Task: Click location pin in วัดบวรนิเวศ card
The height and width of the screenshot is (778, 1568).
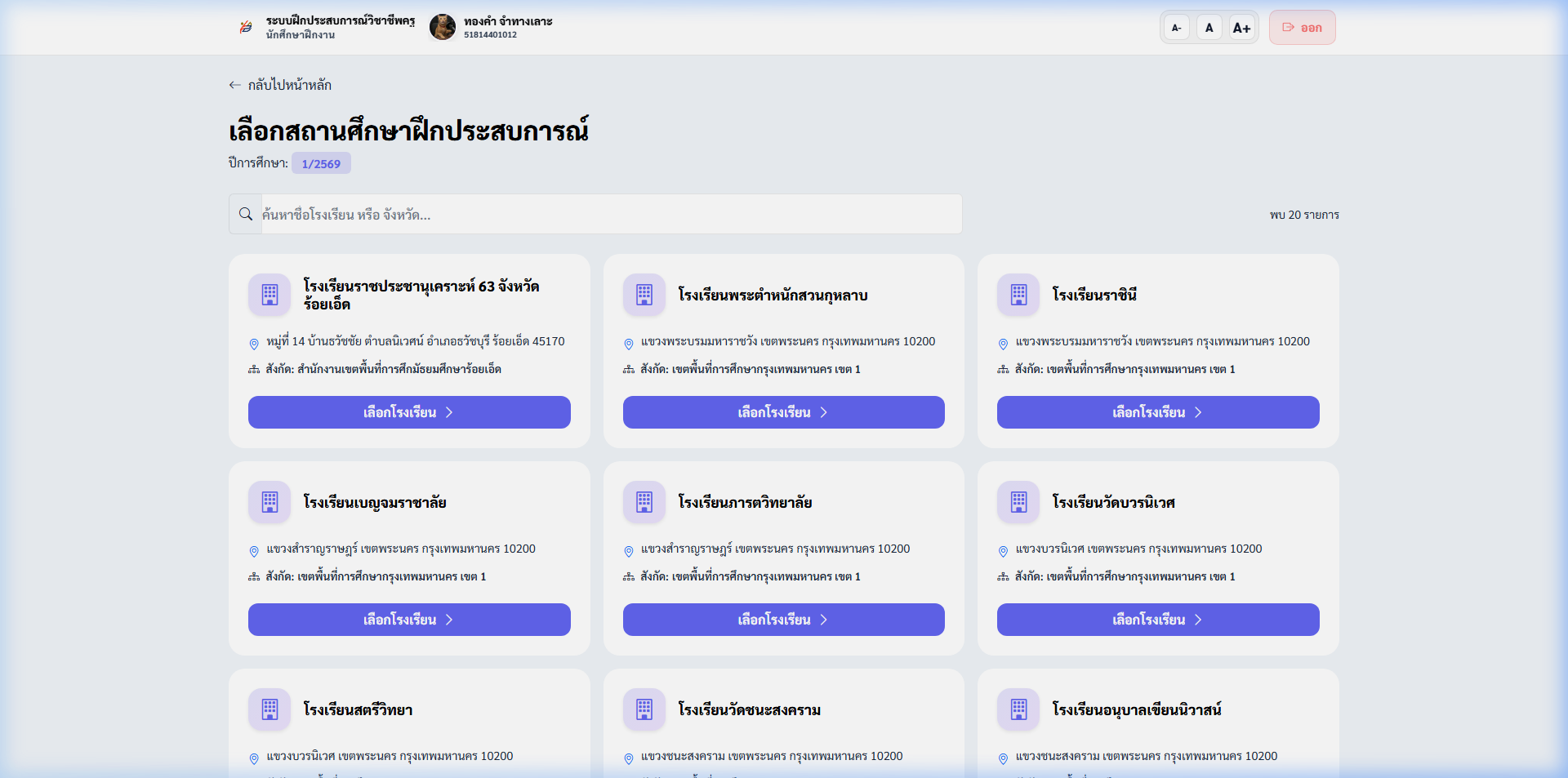Action: click(x=1003, y=551)
